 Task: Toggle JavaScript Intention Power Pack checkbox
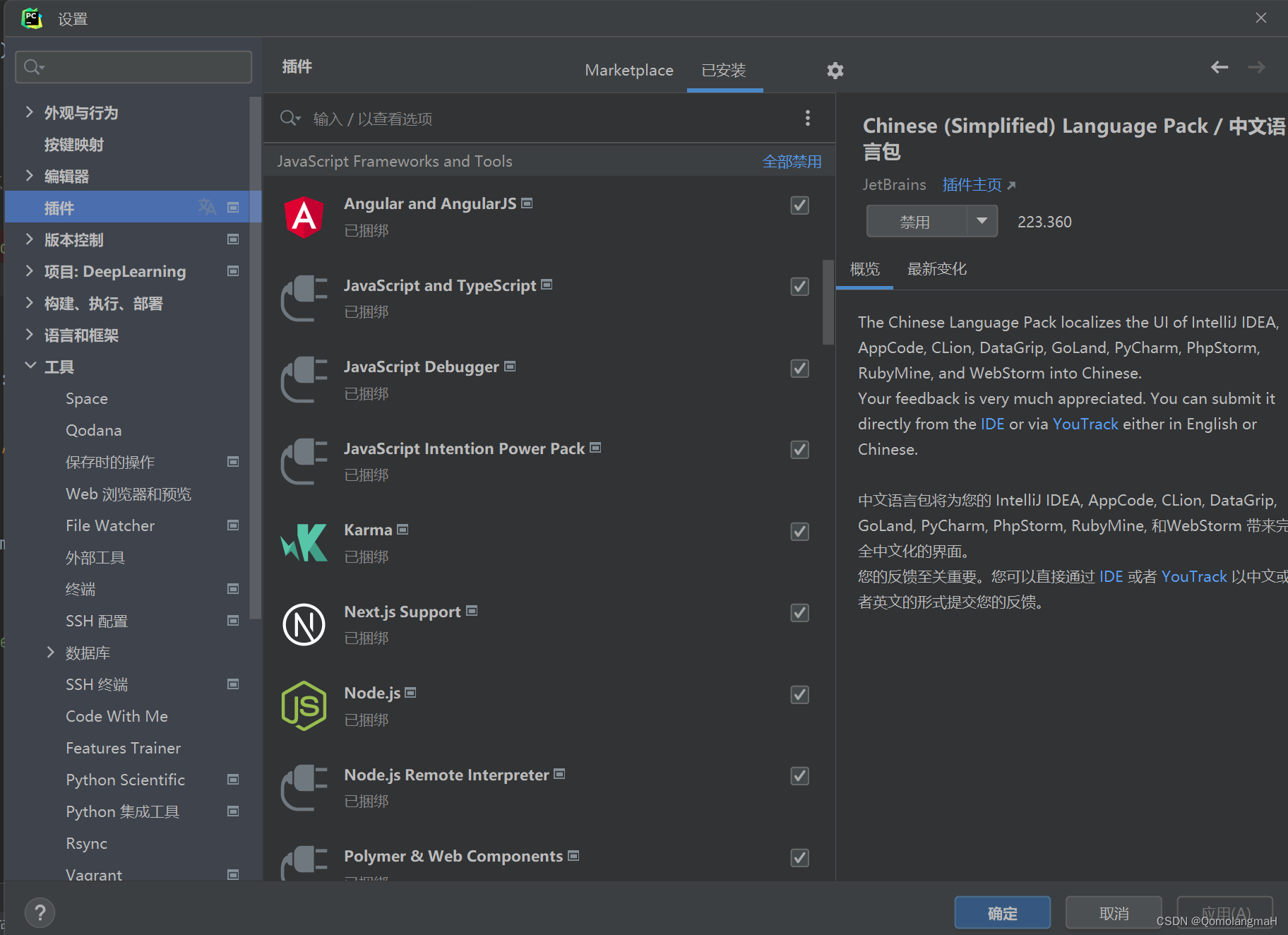click(799, 449)
